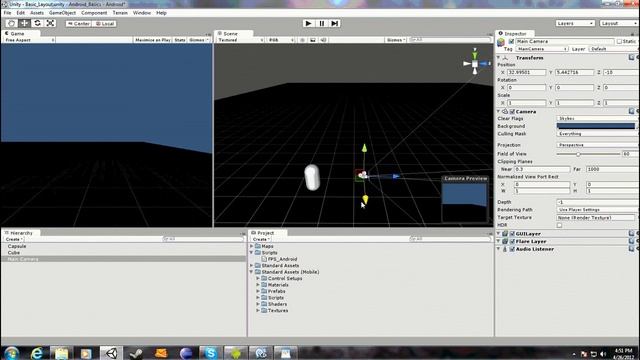Enable the HDR checkbox
This screenshot has width=640, height=360.
pyautogui.click(x=560, y=225)
